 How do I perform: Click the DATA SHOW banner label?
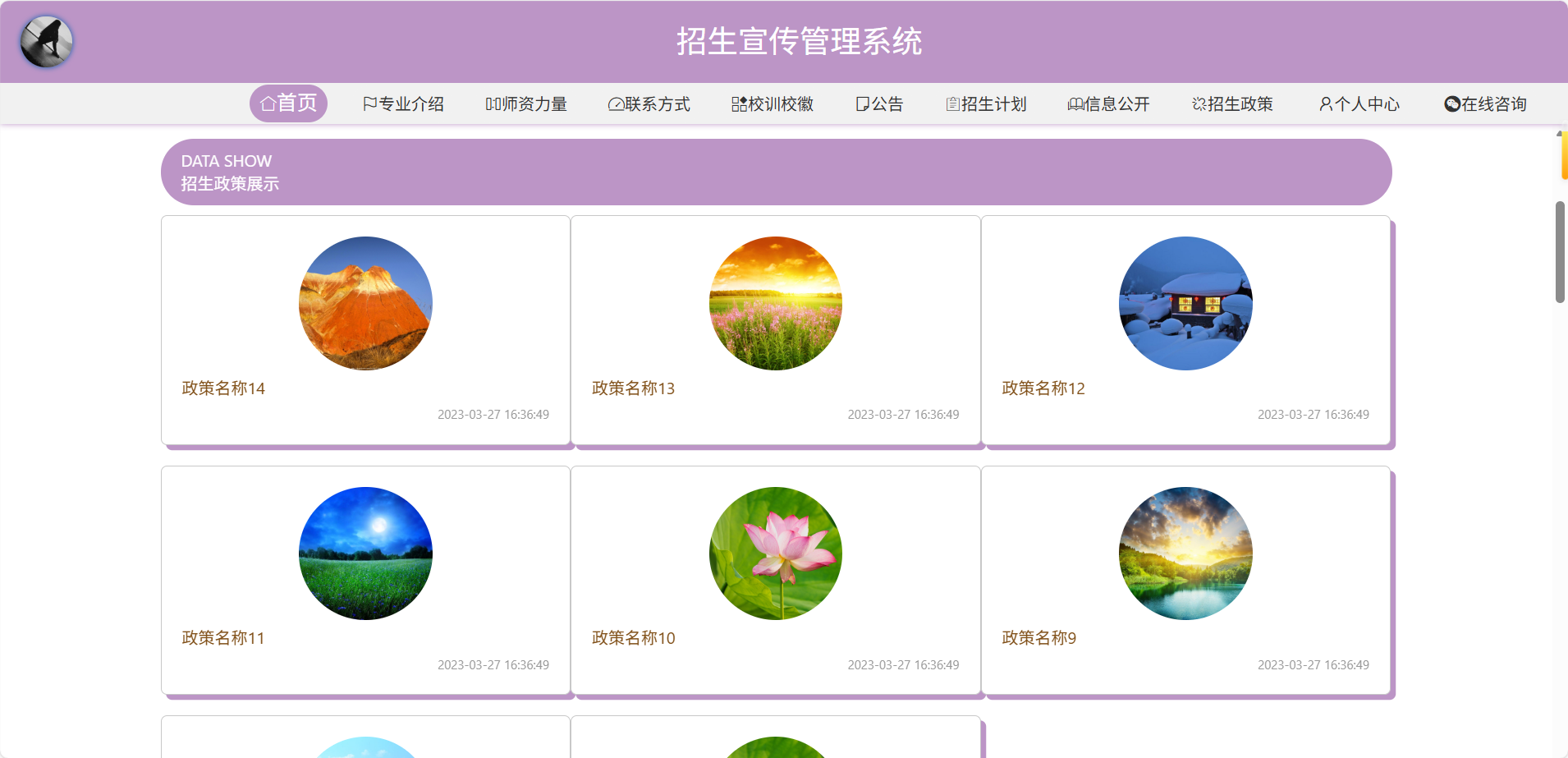(227, 161)
